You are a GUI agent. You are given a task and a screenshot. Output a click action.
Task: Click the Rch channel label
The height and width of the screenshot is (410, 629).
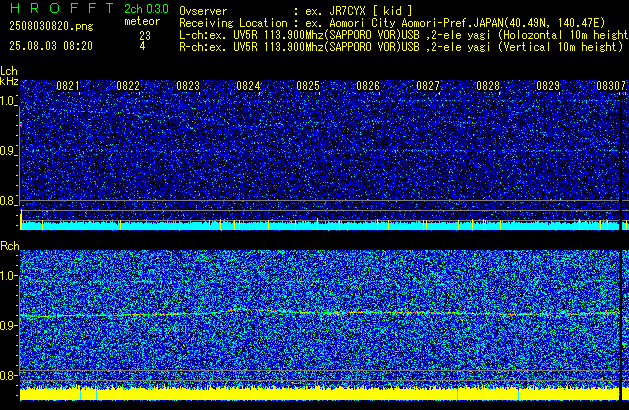[10, 246]
